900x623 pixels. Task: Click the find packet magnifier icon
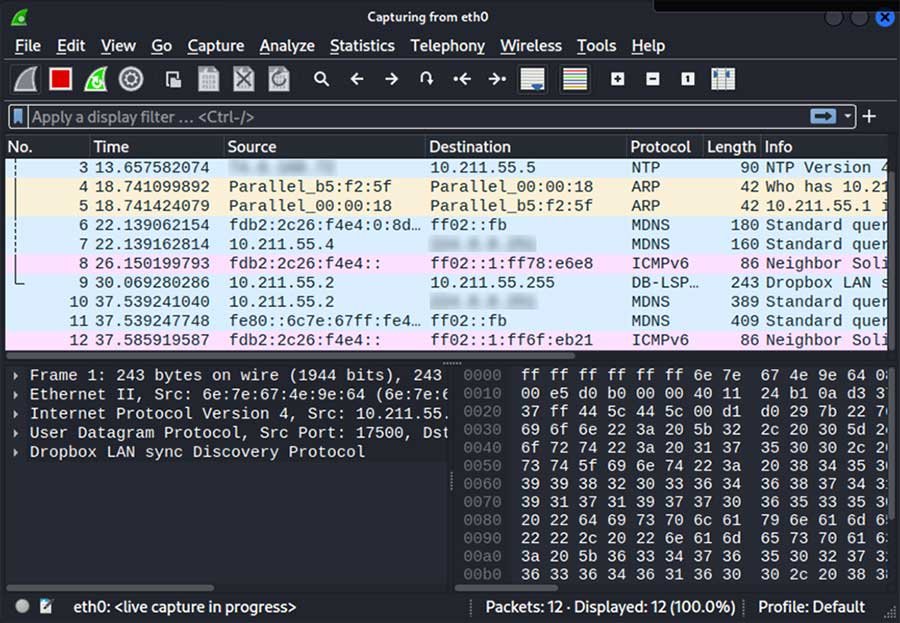pyautogui.click(x=321, y=79)
